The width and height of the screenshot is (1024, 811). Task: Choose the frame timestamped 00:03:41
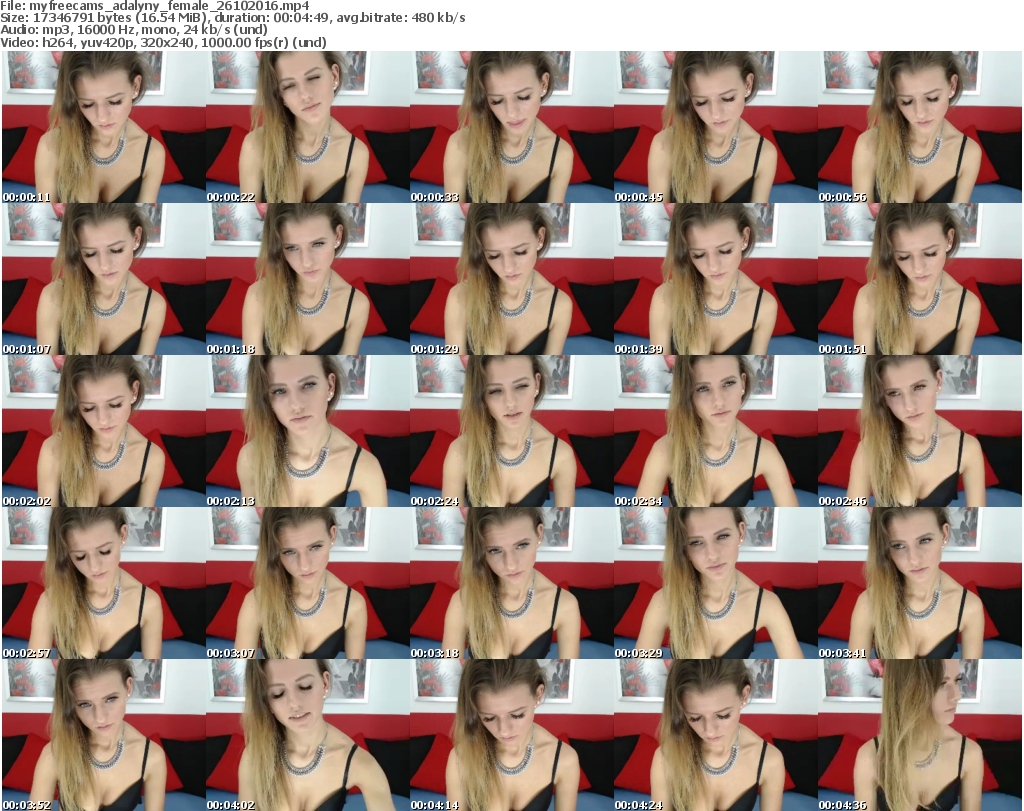coord(920,583)
